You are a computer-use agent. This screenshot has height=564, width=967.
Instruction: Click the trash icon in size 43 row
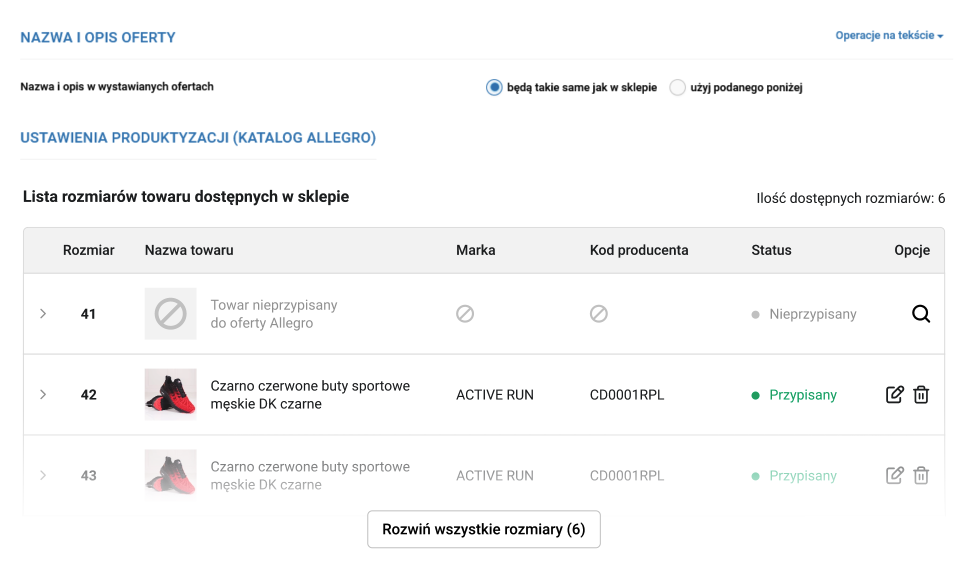point(921,476)
